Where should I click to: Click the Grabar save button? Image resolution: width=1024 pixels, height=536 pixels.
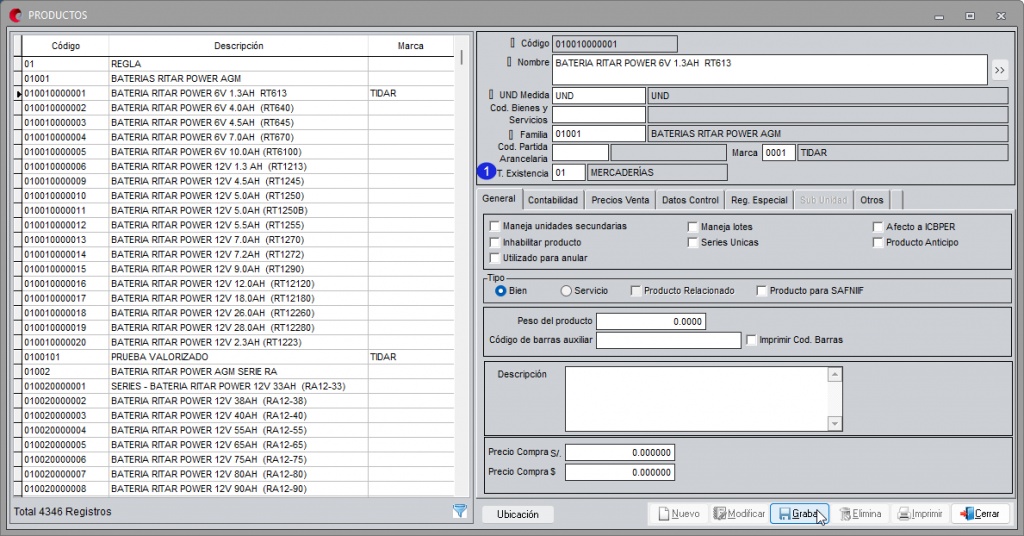coord(799,514)
